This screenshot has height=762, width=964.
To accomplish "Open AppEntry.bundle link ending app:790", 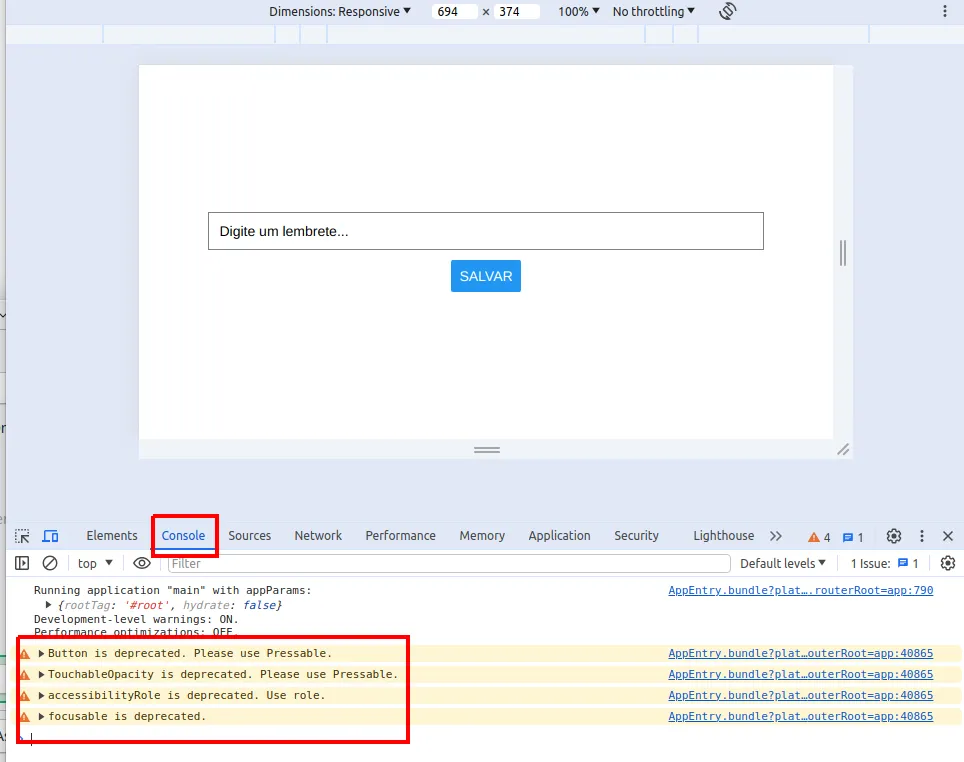I will (x=800, y=590).
